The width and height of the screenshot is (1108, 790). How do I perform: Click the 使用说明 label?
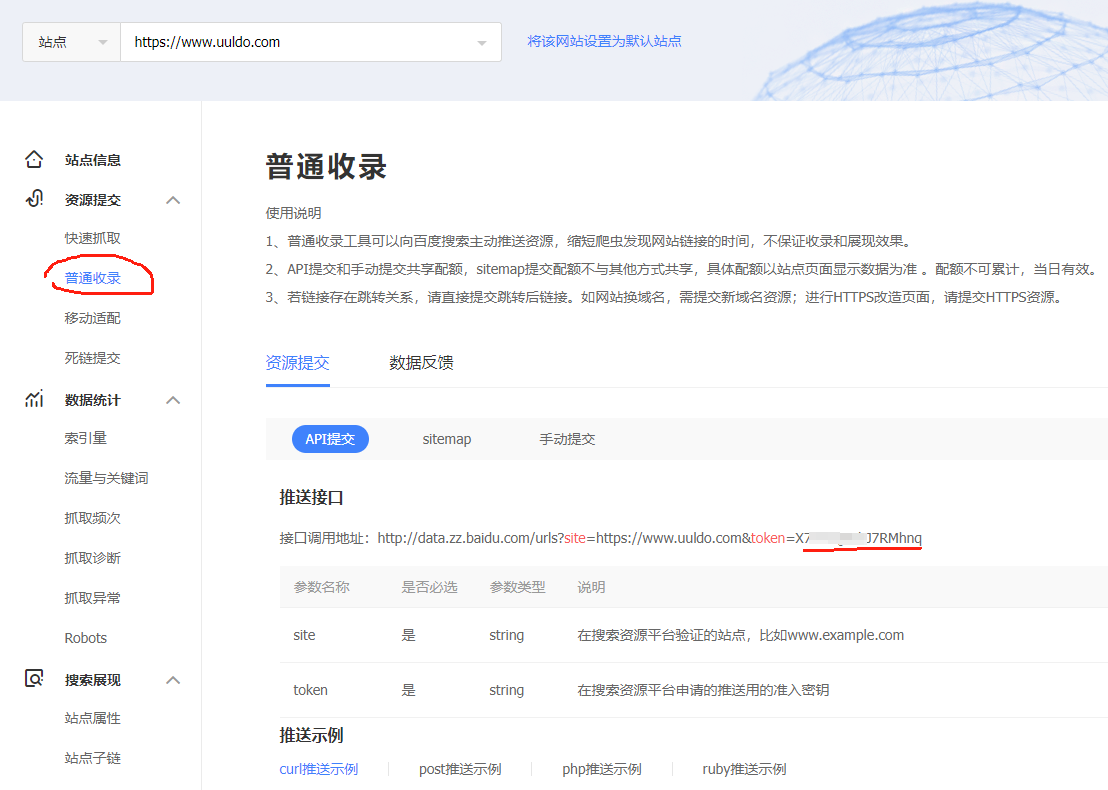point(293,213)
